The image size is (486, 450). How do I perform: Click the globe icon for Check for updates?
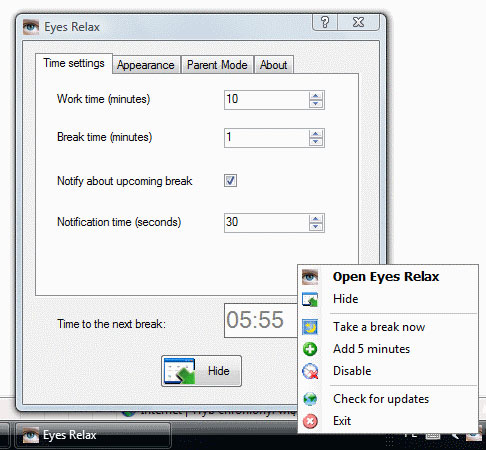click(310, 399)
